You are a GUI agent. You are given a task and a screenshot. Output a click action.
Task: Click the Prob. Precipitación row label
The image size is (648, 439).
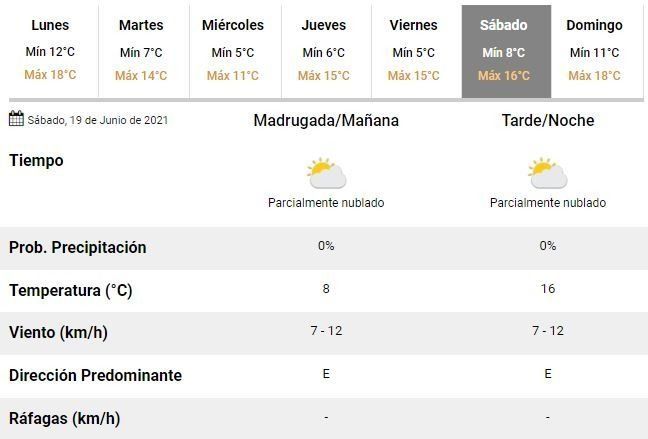(x=78, y=248)
